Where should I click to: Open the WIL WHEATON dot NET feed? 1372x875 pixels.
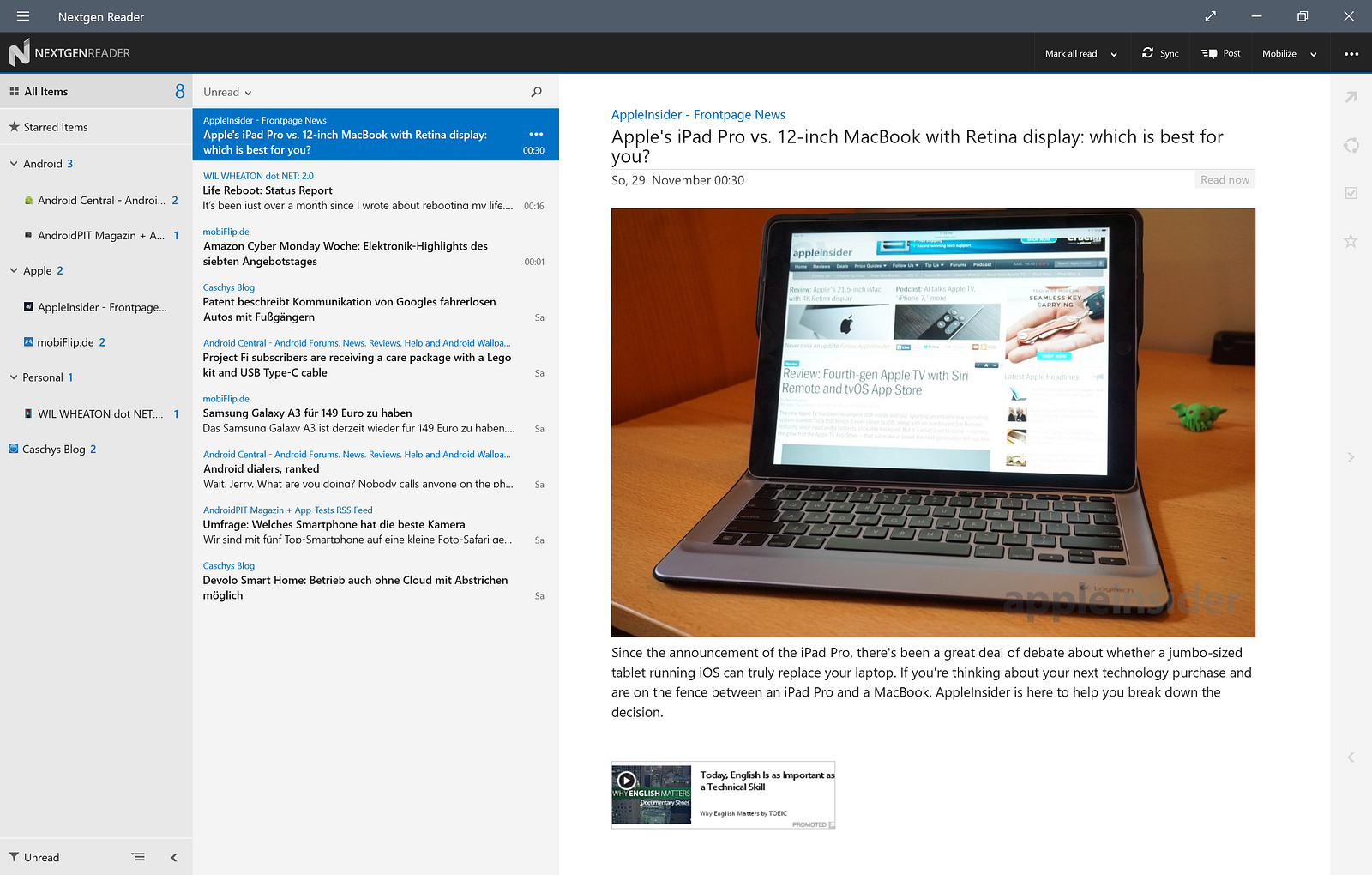click(x=96, y=413)
